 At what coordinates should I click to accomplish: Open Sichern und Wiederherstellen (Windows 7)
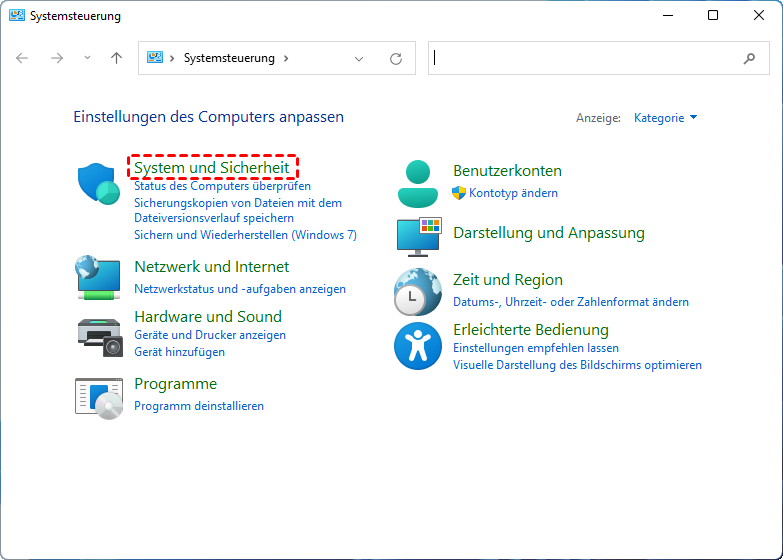[245, 235]
